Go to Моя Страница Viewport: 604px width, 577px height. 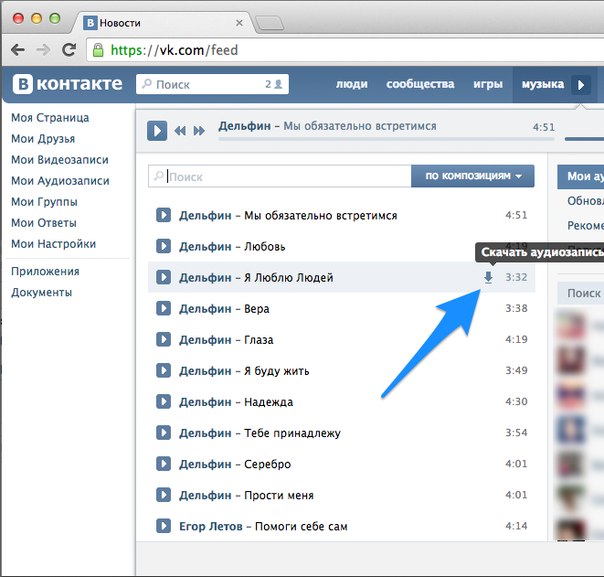coord(50,117)
